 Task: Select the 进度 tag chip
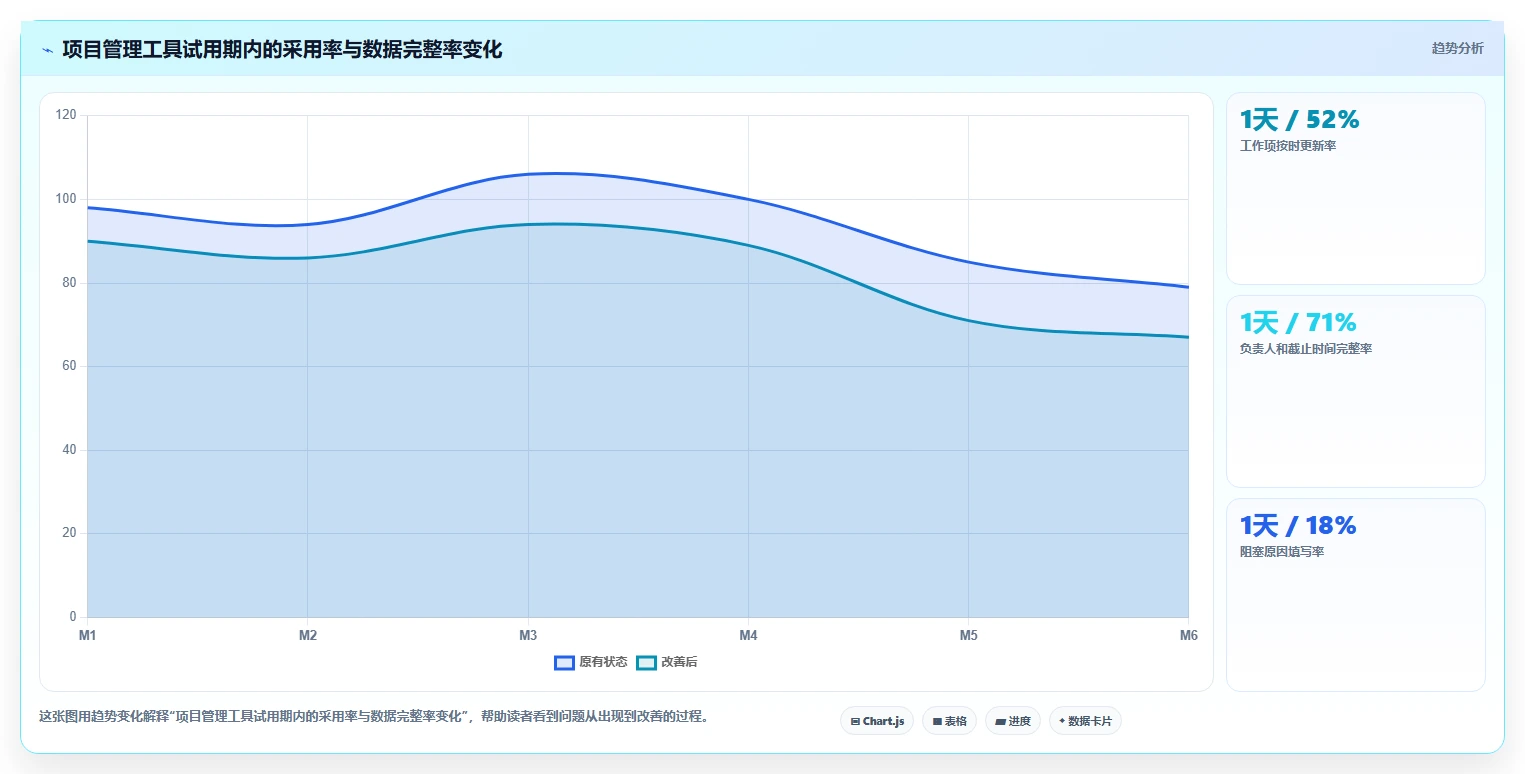tap(1013, 721)
